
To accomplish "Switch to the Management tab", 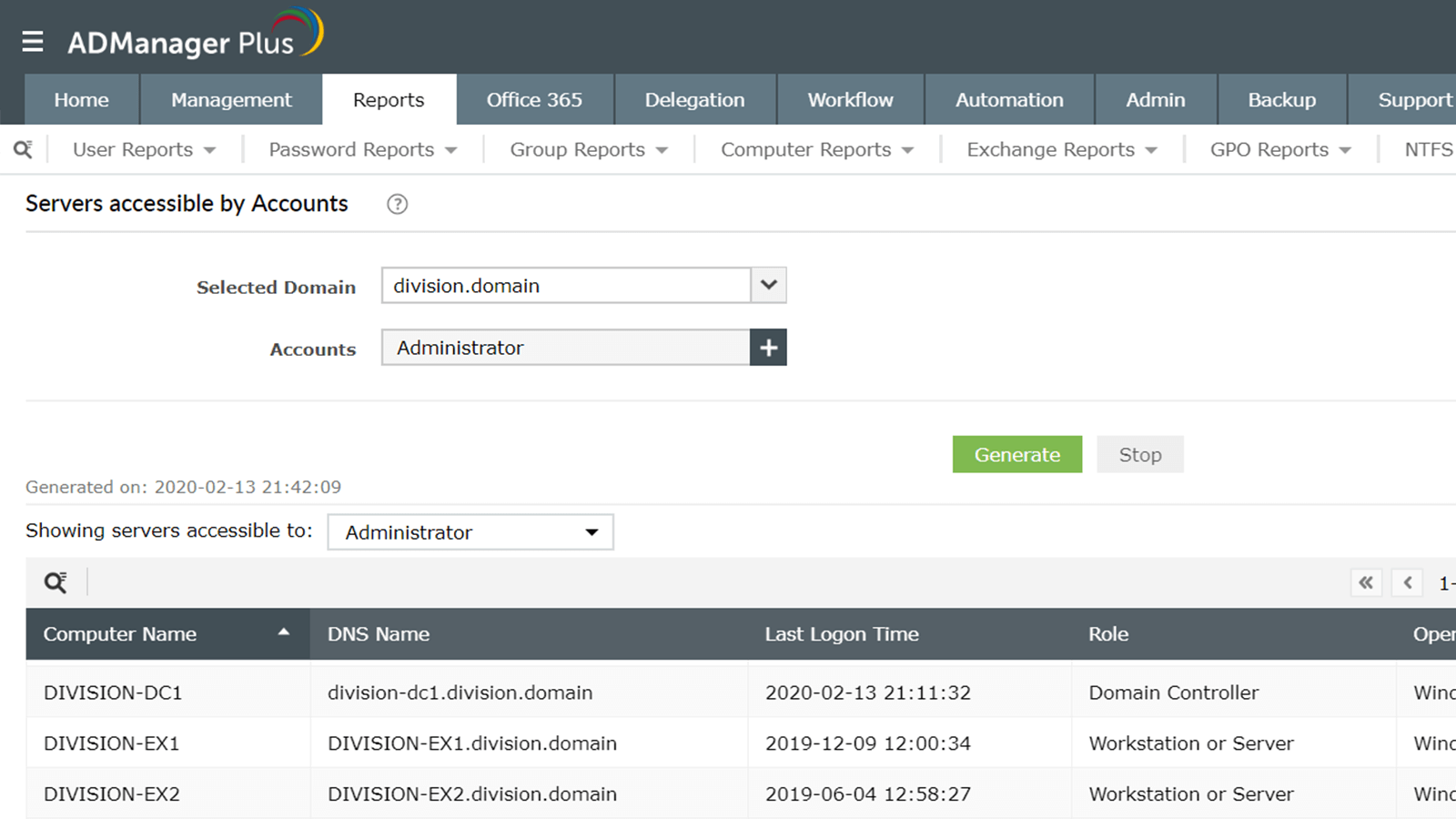I will pyautogui.click(x=231, y=100).
